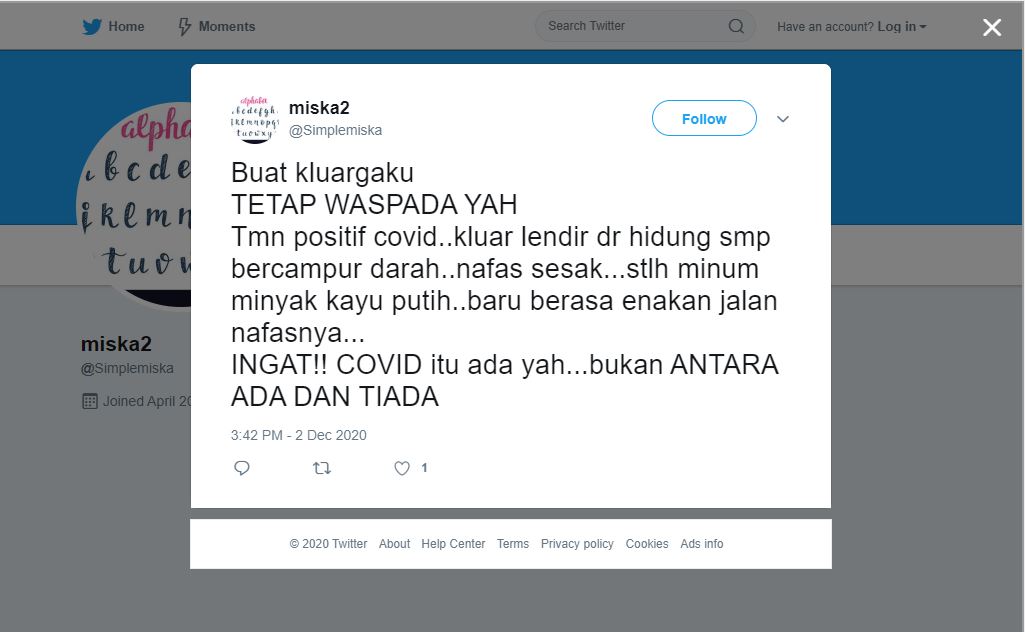Click the Twitter bird Home icon

coord(92,27)
